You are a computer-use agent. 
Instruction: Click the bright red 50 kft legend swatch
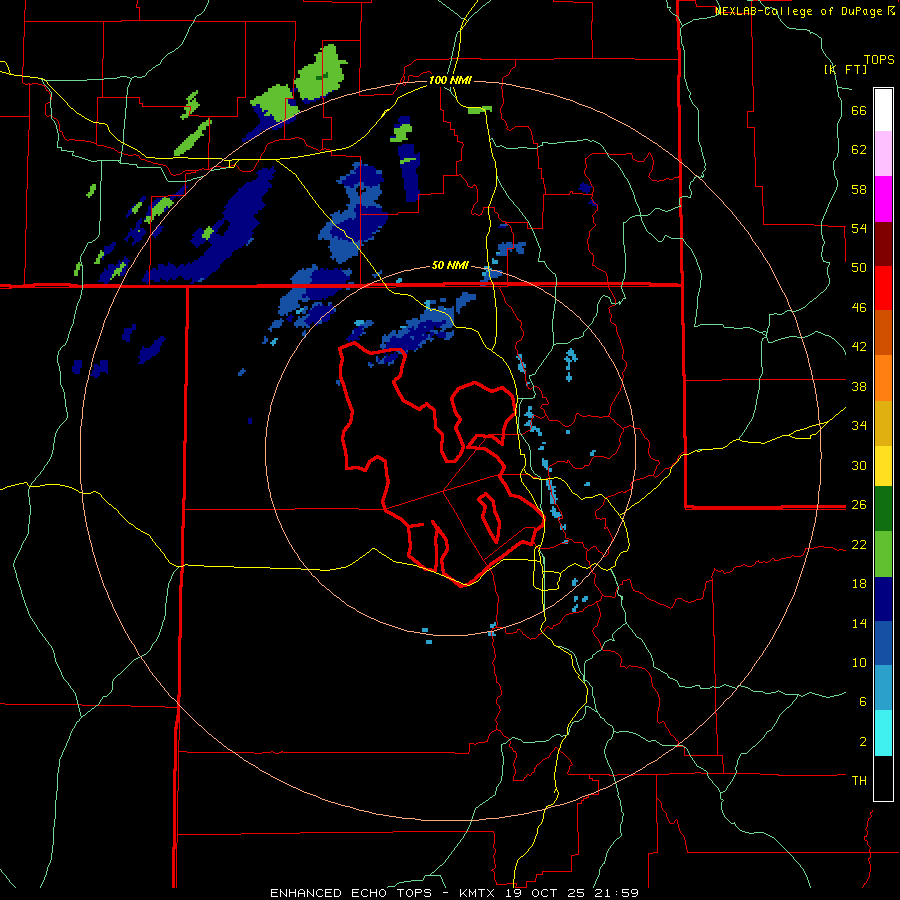(x=883, y=288)
